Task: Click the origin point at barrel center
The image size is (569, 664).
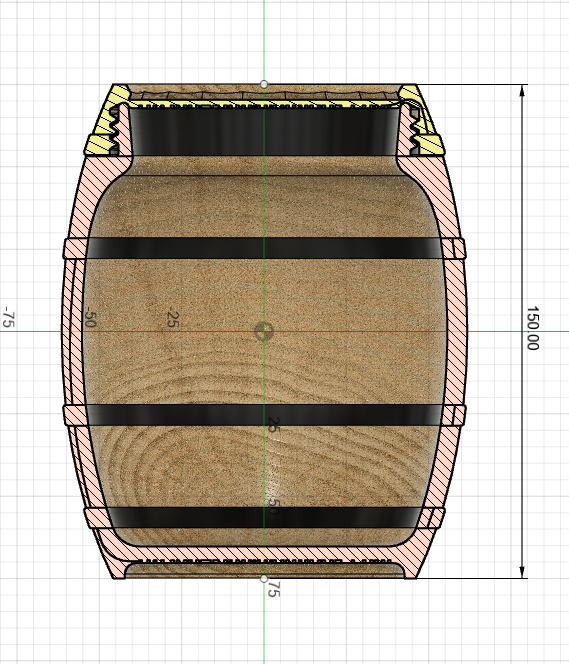Action: (x=263, y=331)
